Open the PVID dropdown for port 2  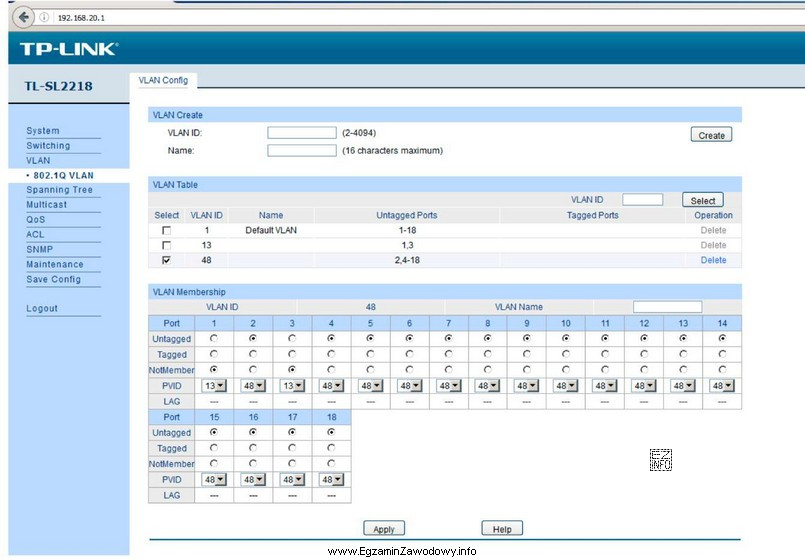click(x=253, y=385)
